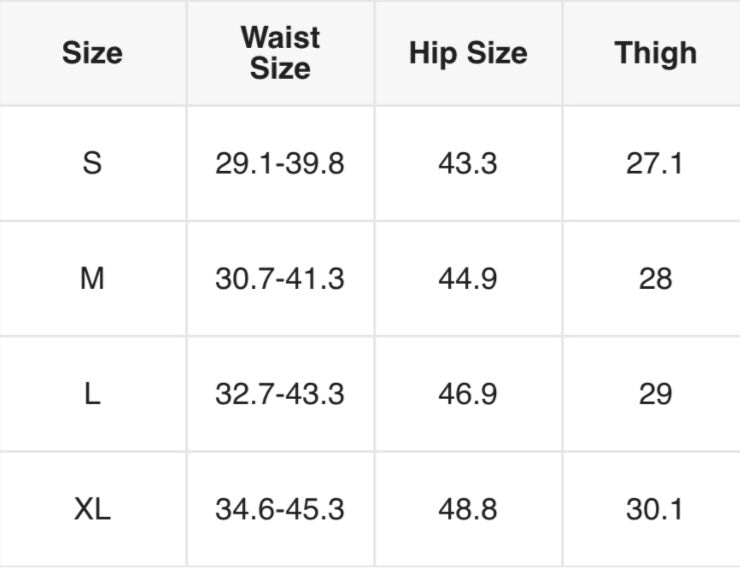Click hip size value 46.9

tap(467, 394)
